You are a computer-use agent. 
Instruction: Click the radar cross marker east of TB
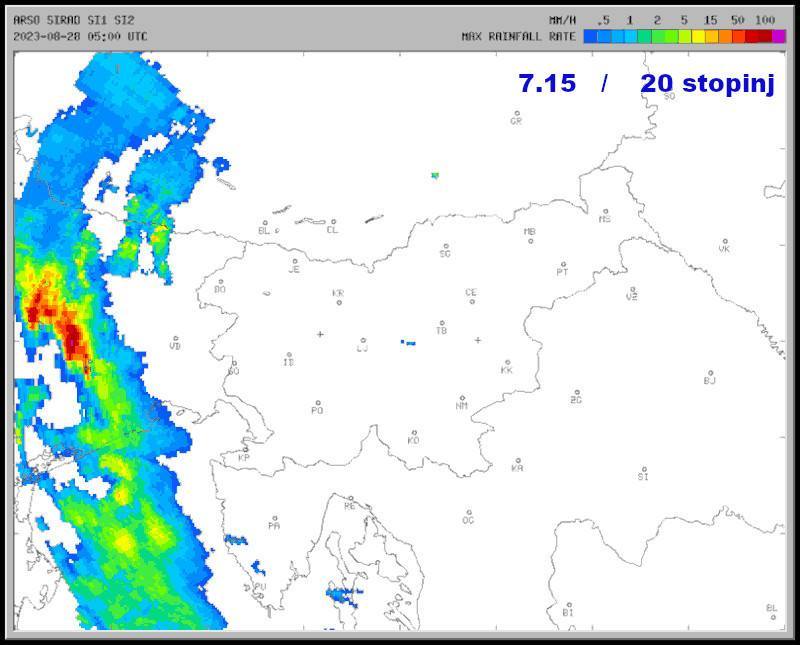477,340
